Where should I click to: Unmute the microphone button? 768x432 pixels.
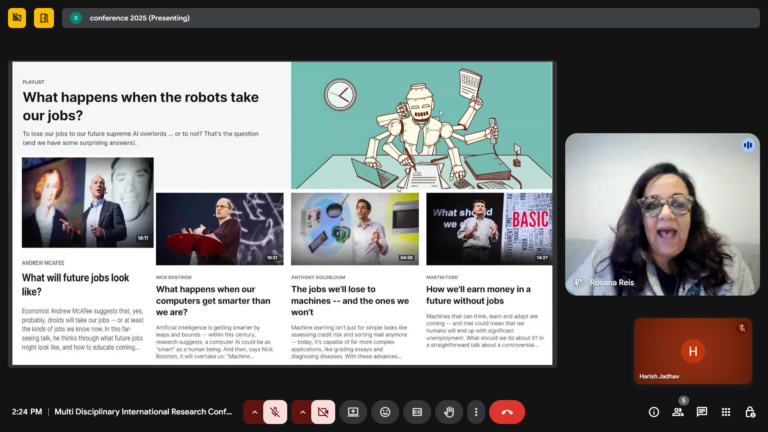tap(275, 411)
